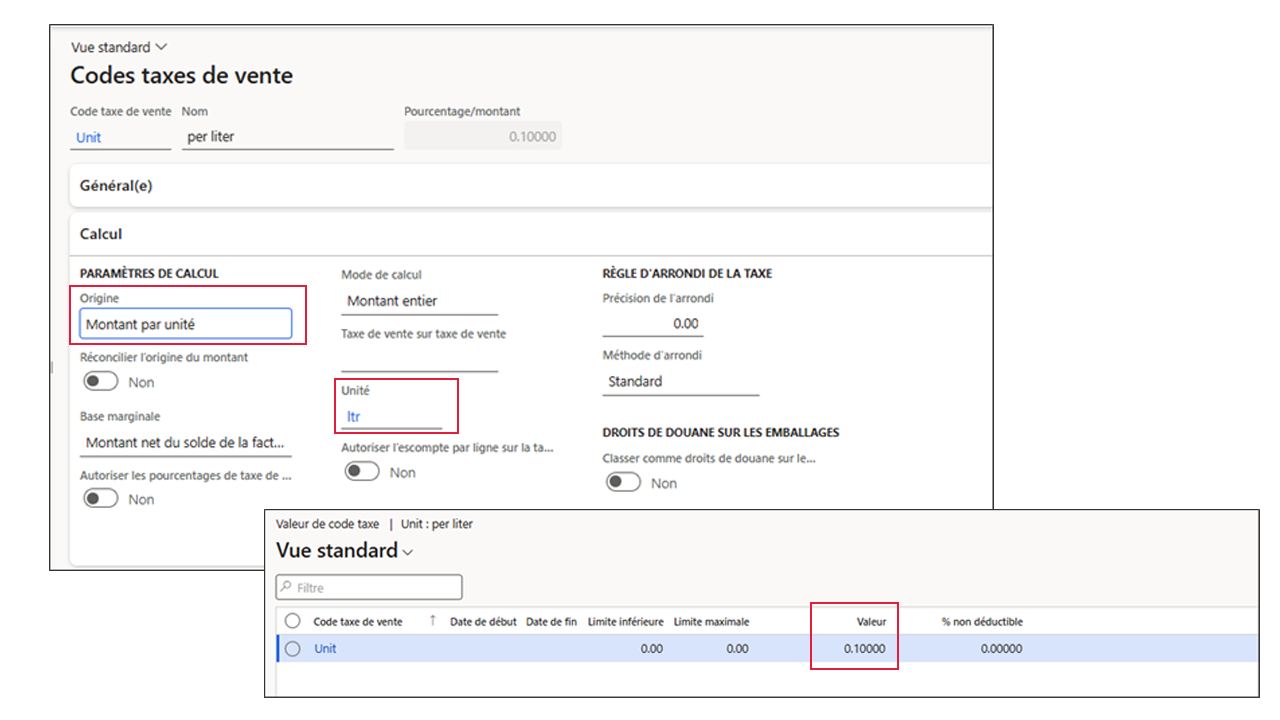Click the Précision de l'arrondi field
The image size is (1280, 720).
[652, 324]
